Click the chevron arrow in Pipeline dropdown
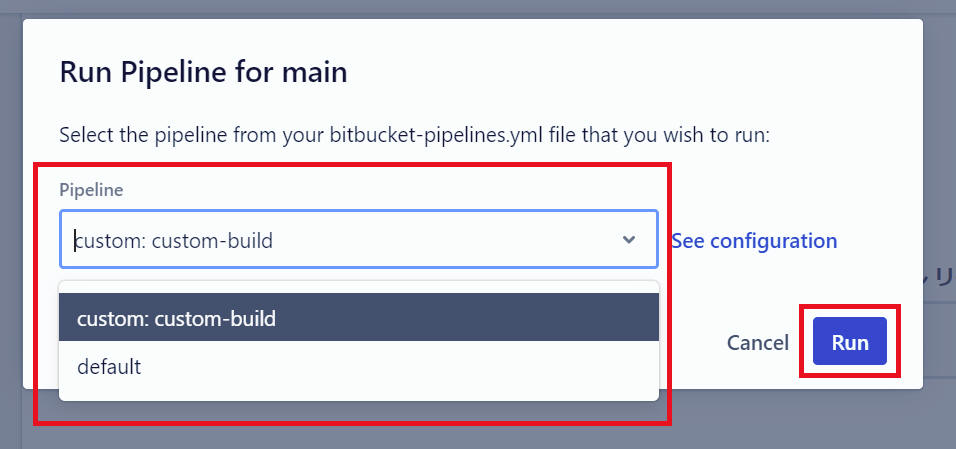This screenshot has width=956, height=449. [x=628, y=240]
